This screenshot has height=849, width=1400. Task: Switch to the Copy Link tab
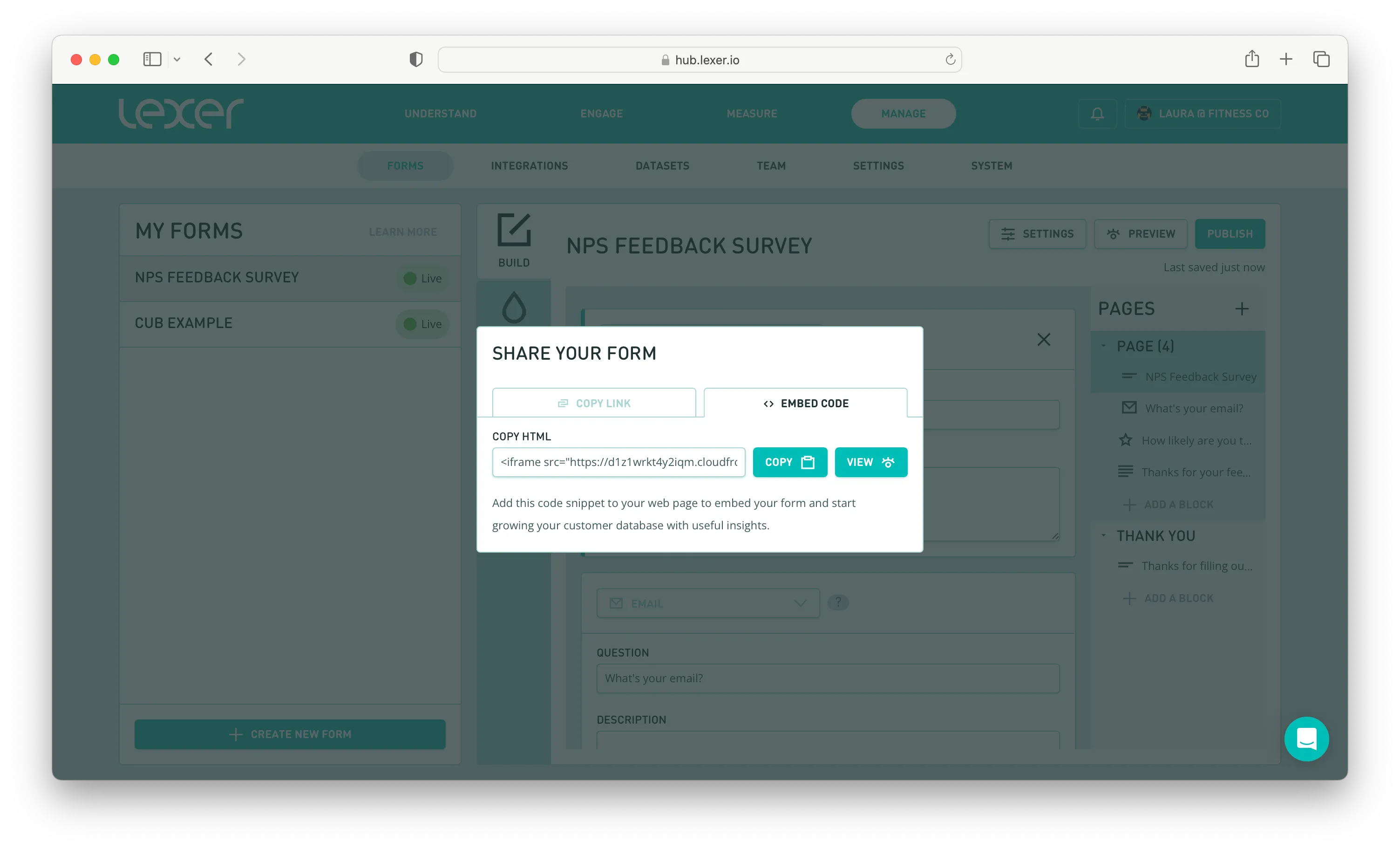pos(594,403)
